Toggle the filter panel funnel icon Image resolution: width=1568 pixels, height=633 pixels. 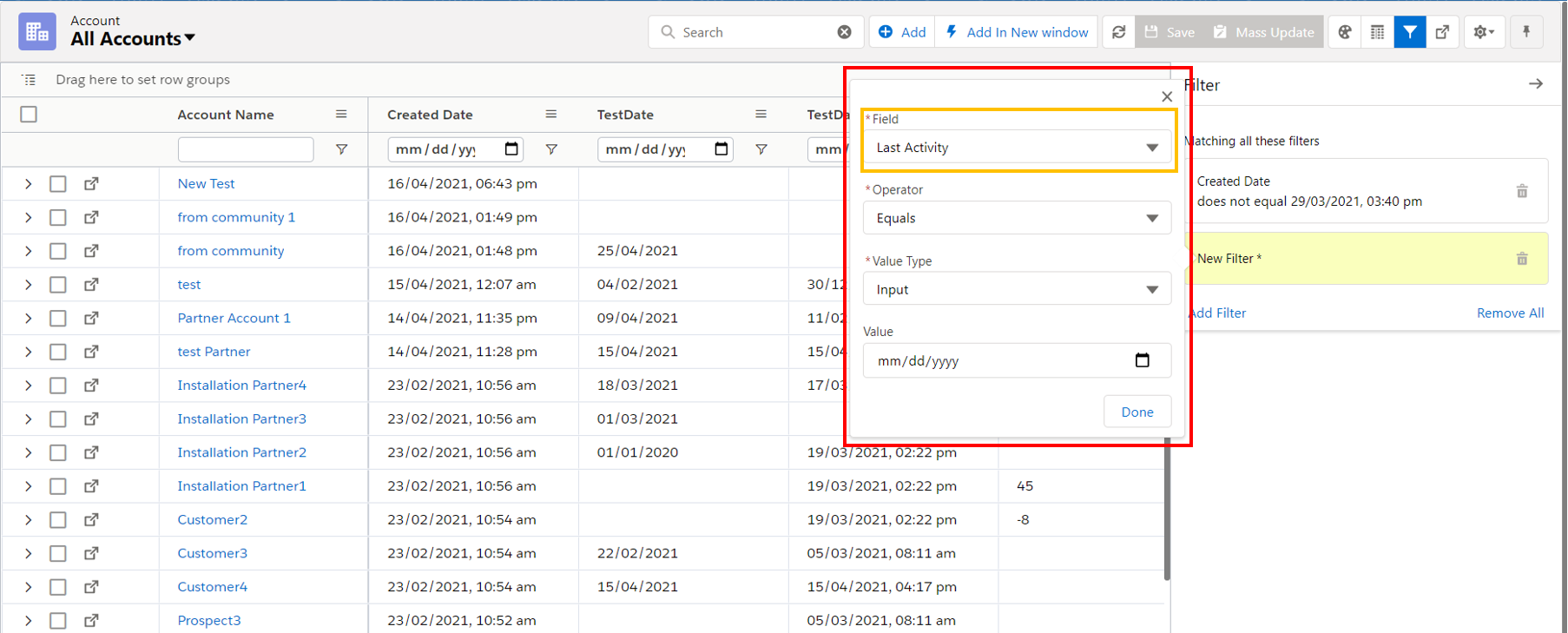point(1410,32)
